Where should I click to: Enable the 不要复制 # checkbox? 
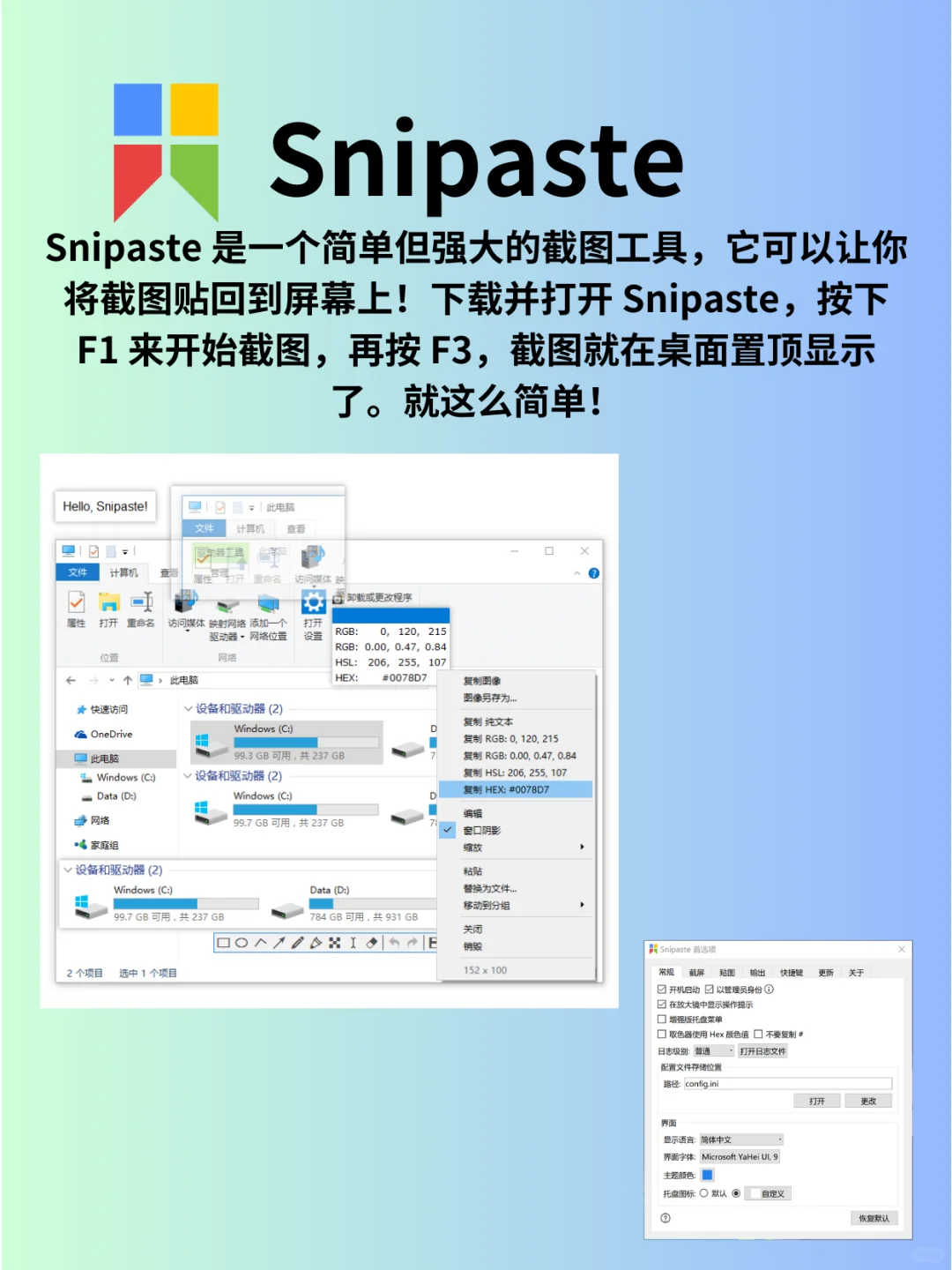758,1035
